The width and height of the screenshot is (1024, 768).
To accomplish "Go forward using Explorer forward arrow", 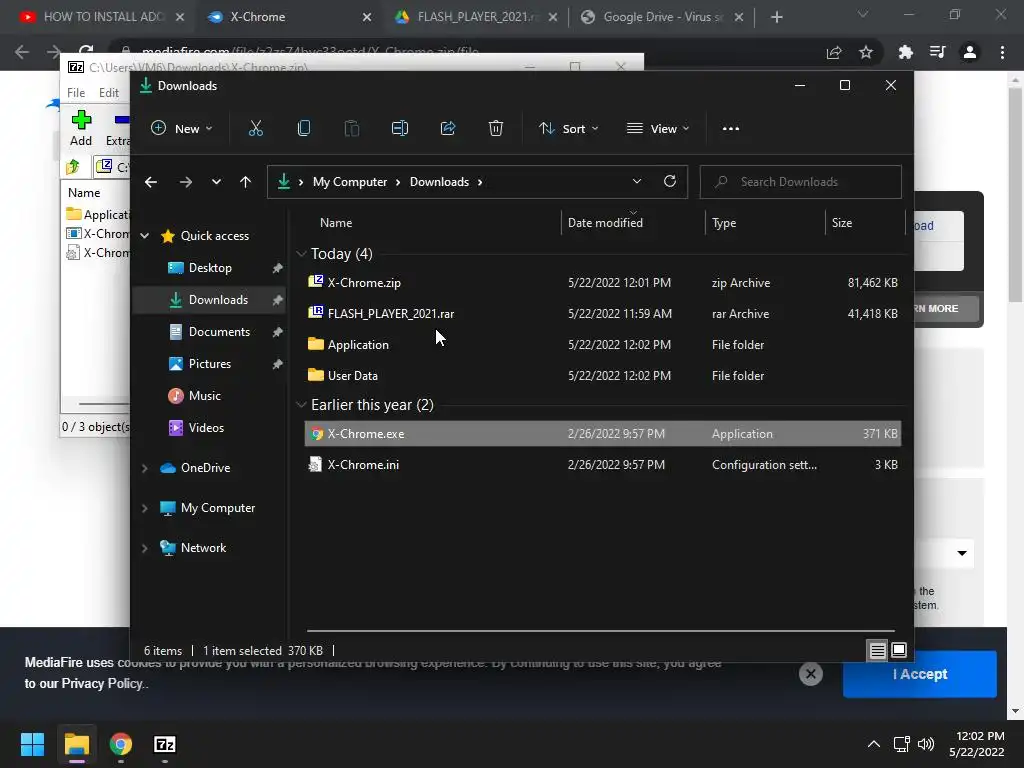I will click(185, 182).
